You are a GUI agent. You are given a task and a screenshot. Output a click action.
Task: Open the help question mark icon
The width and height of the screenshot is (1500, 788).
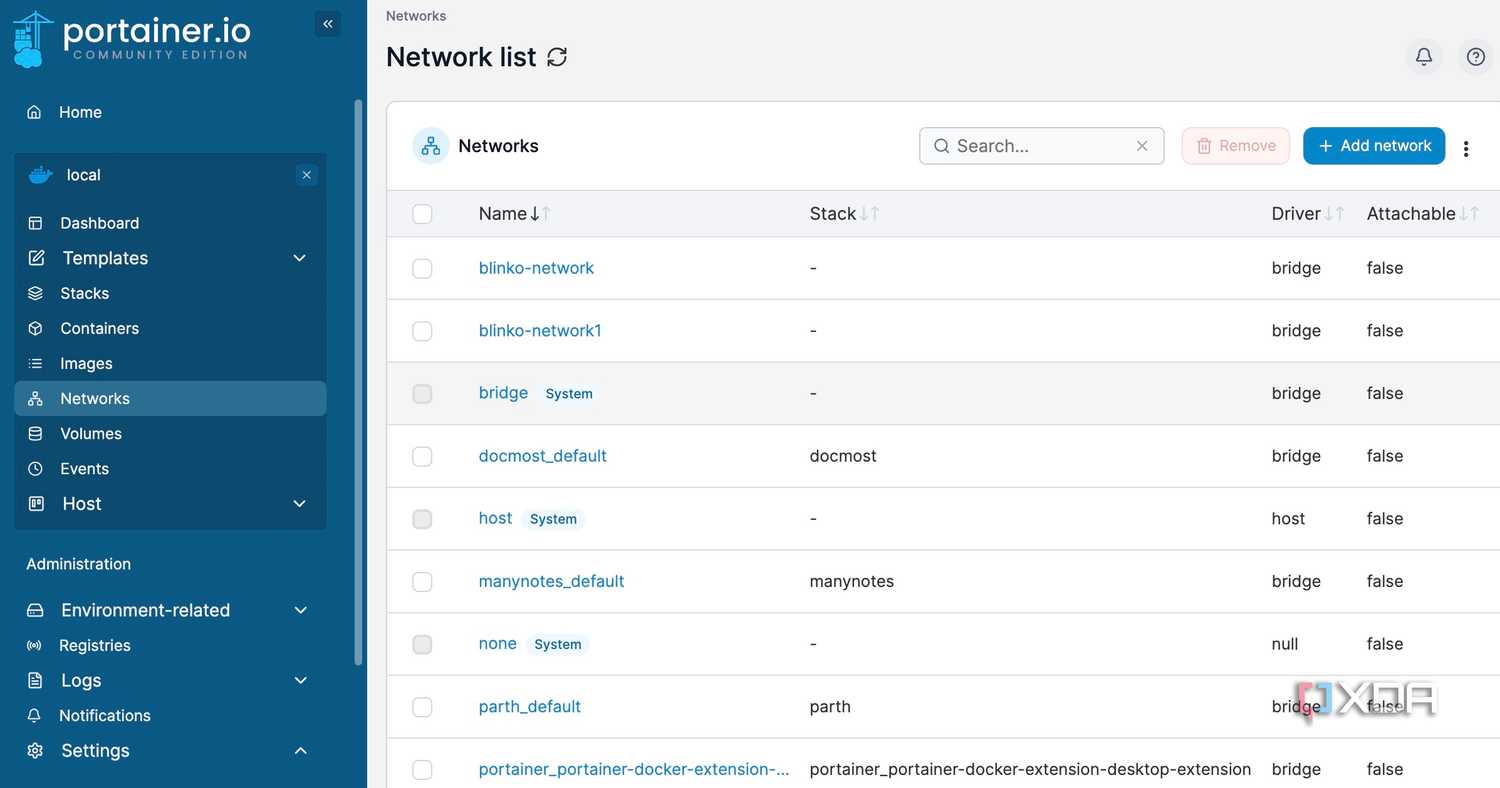(1475, 57)
